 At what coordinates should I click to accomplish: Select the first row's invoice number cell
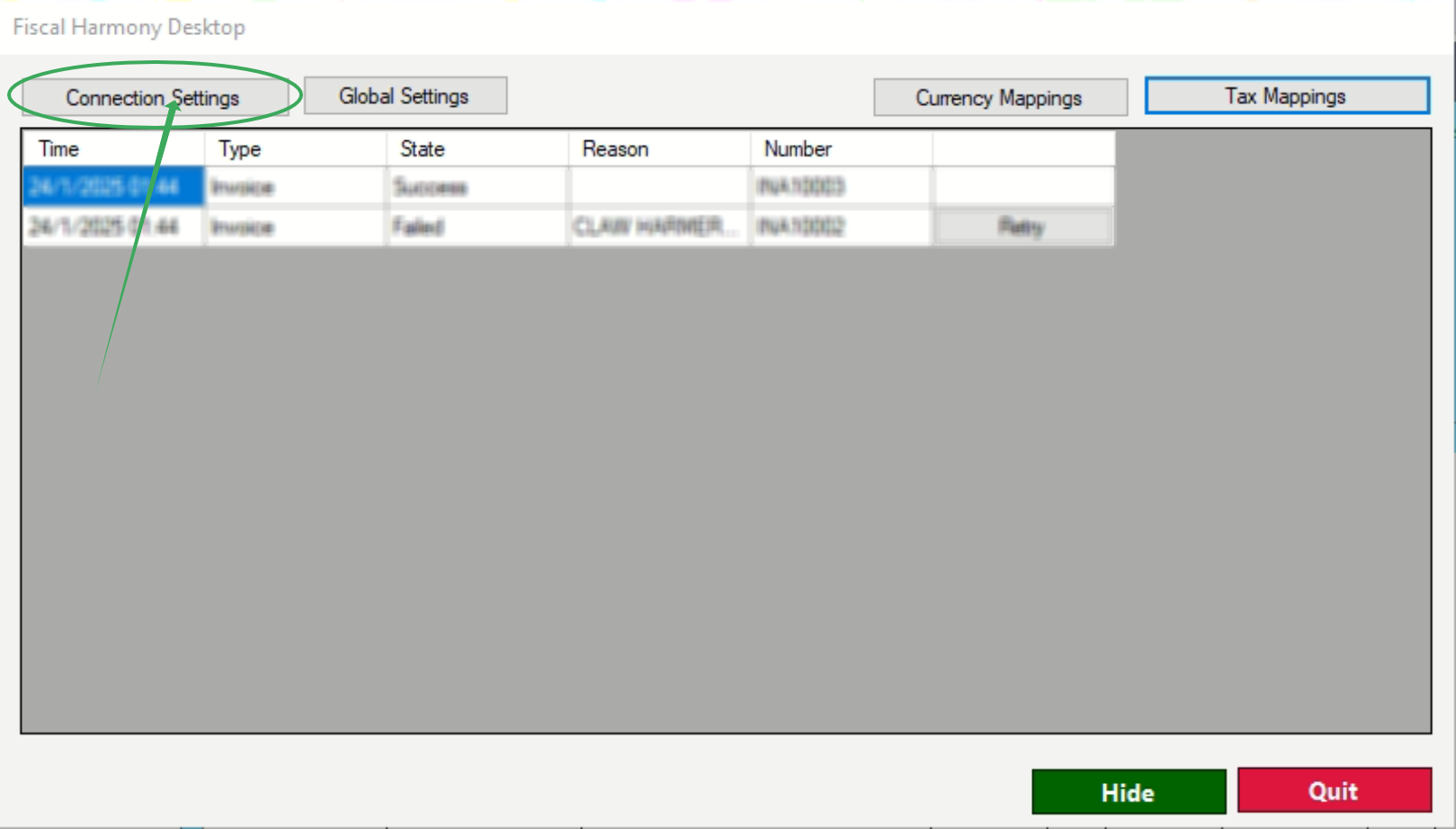coord(841,187)
